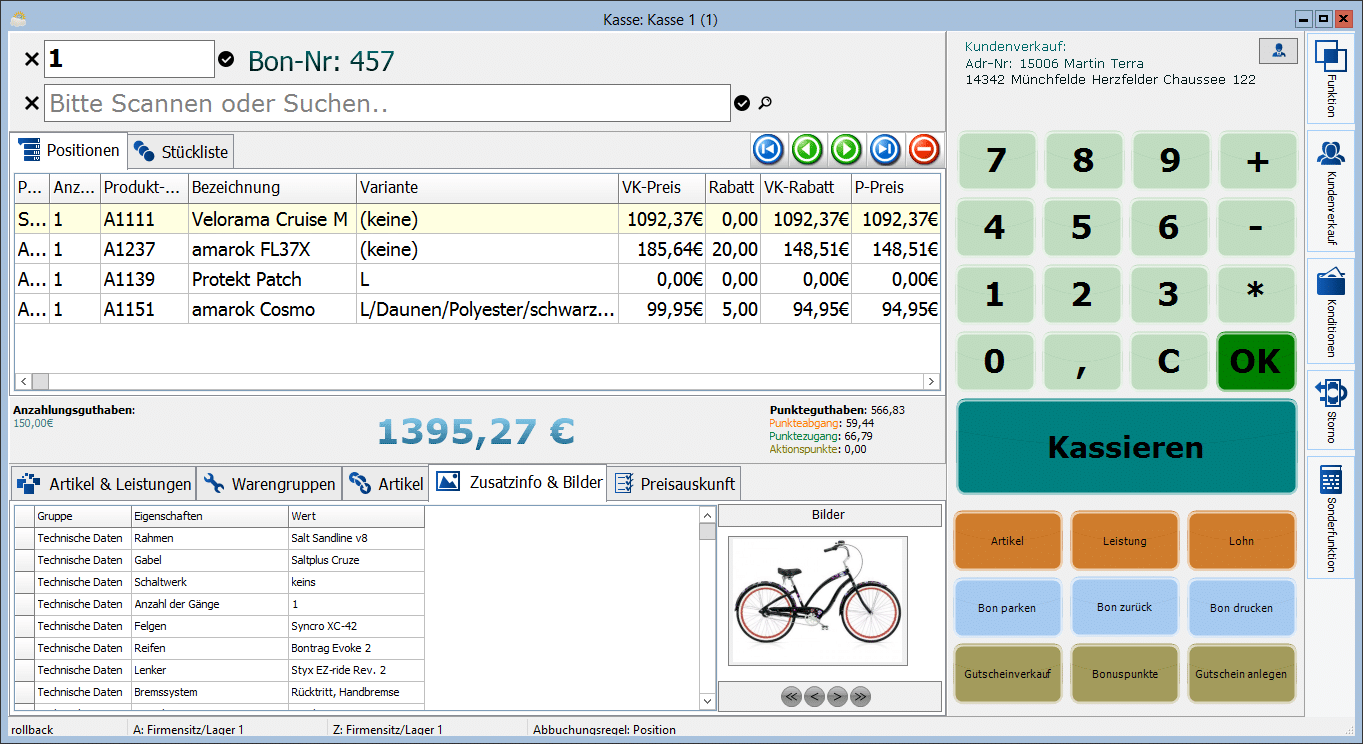Image resolution: width=1363 pixels, height=744 pixels.
Task: Clear the quantity field with the X
Action: click(31, 60)
